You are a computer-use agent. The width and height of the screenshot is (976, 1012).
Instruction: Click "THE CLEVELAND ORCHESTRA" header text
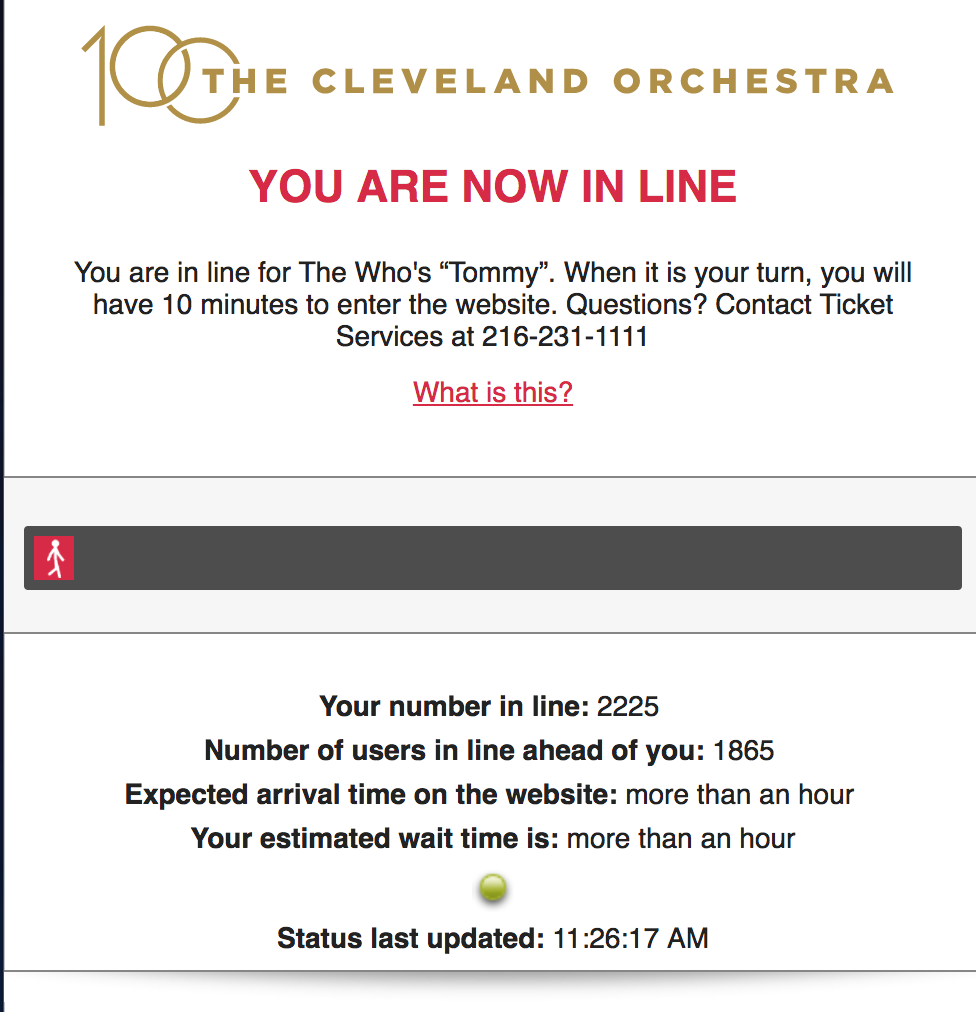(x=548, y=81)
